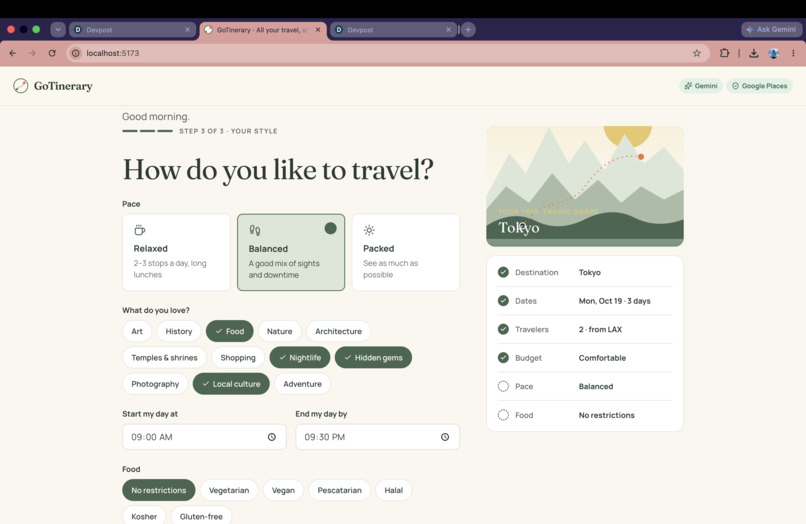The image size is (806, 524).
Task: Open the Chrome three-dot menu
Action: (793, 53)
